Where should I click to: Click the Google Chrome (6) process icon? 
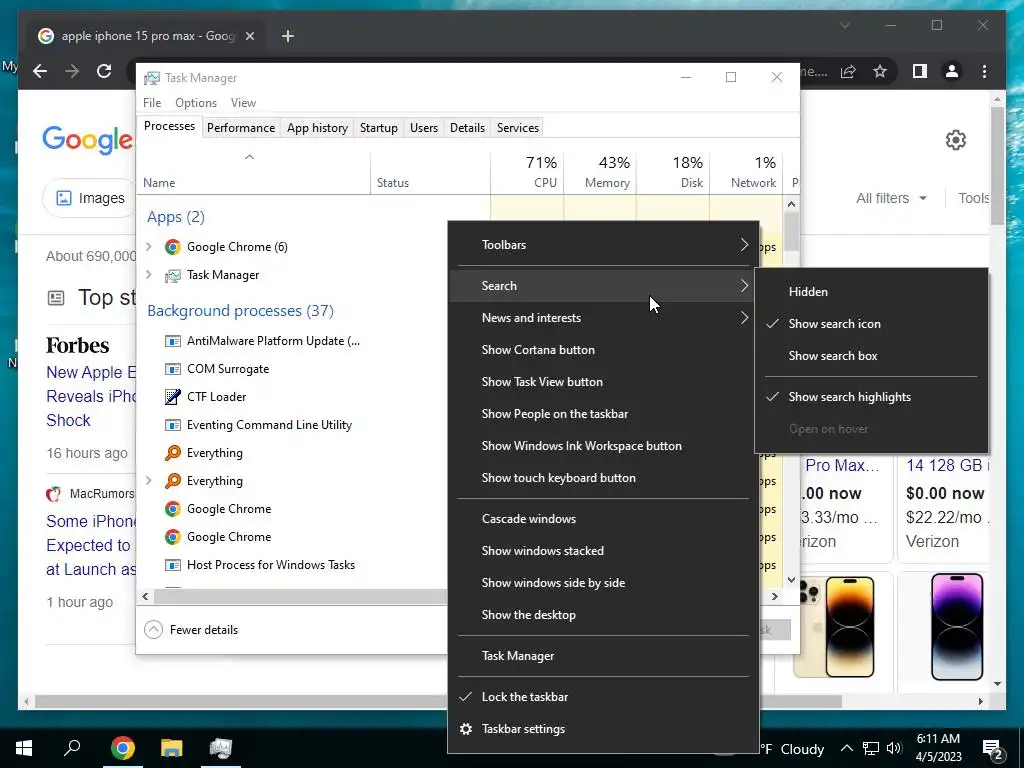tap(172, 247)
